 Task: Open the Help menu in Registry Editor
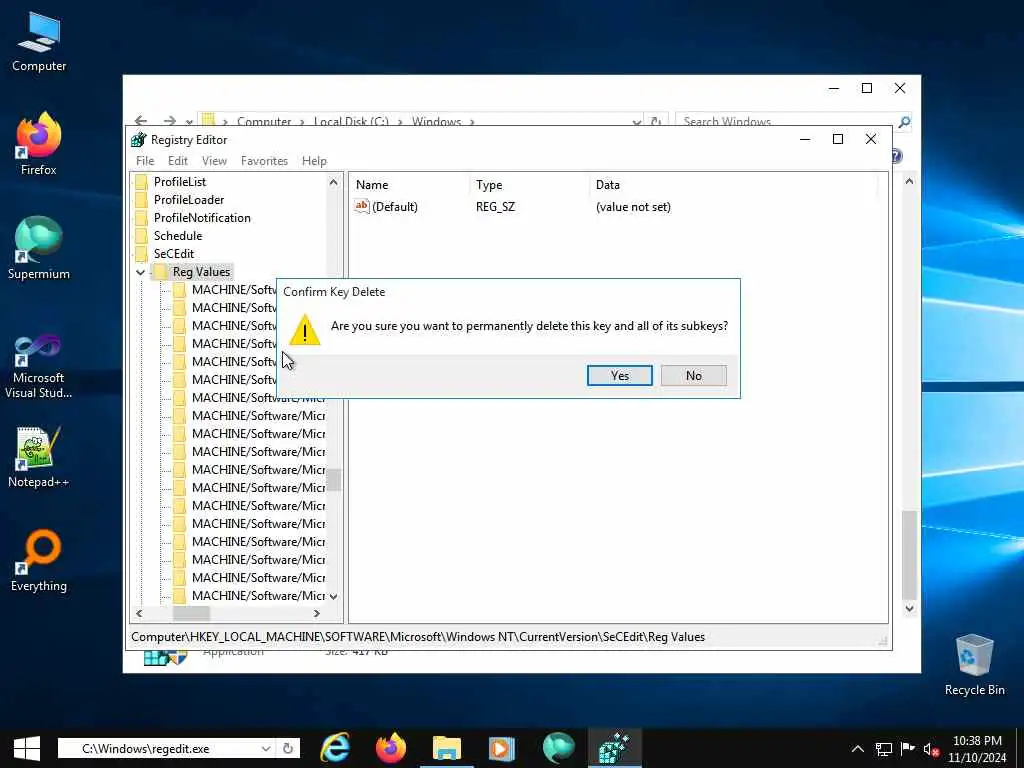pos(314,161)
